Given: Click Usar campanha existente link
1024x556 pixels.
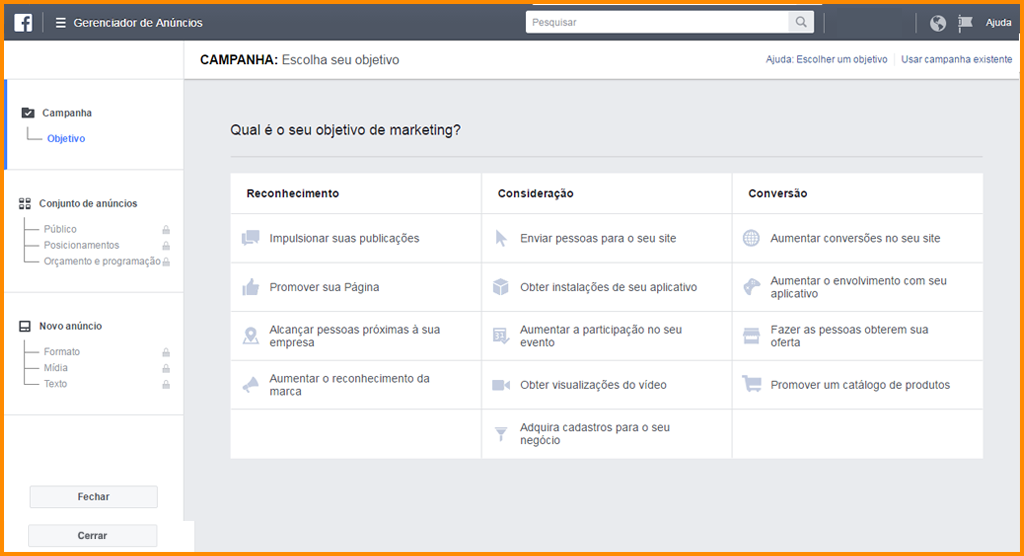Looking at the screenshot, I should (956, 60).
